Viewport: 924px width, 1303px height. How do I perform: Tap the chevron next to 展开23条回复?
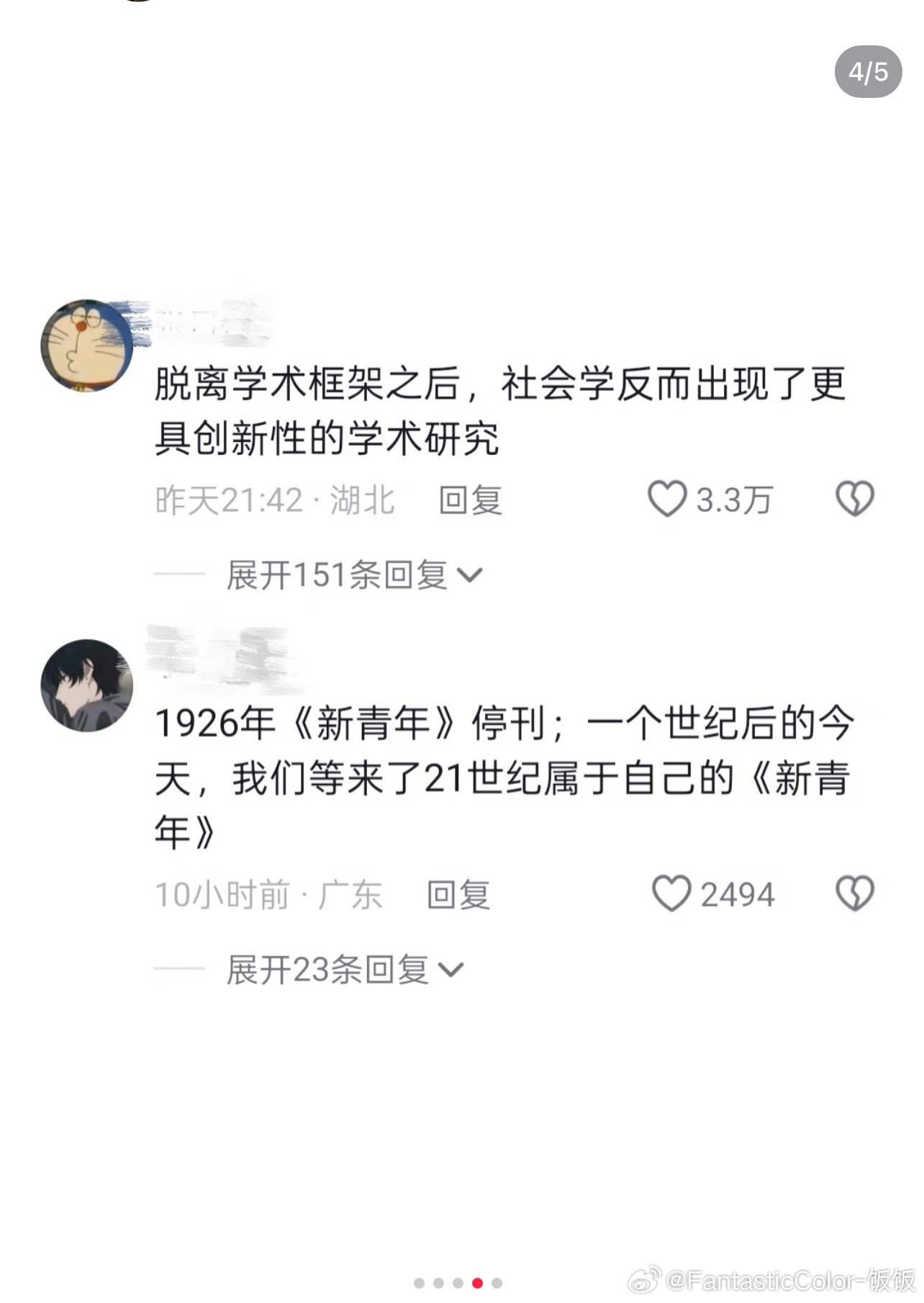pyautogui.click(x=451, y=970)
